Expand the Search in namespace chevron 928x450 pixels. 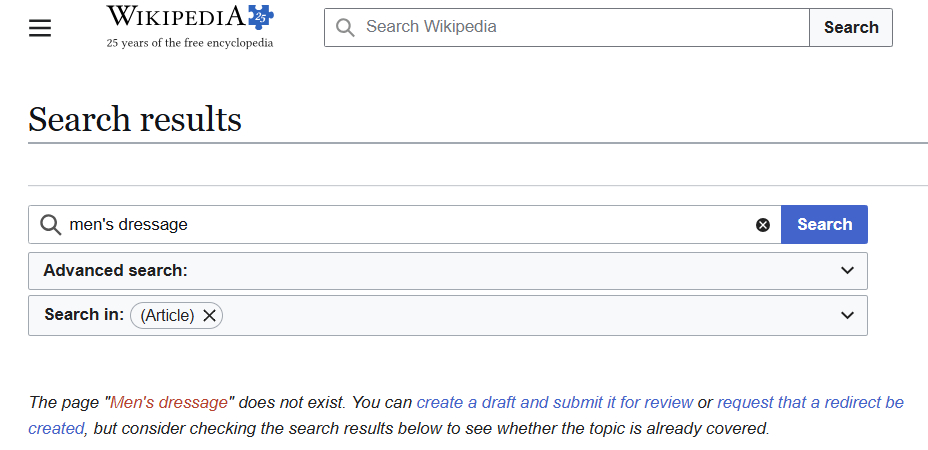tap(847, 316)
